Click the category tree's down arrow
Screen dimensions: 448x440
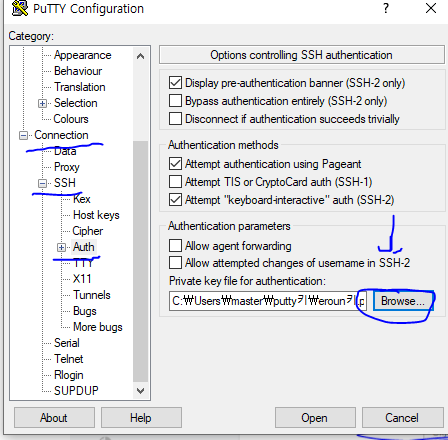point(141,390)
